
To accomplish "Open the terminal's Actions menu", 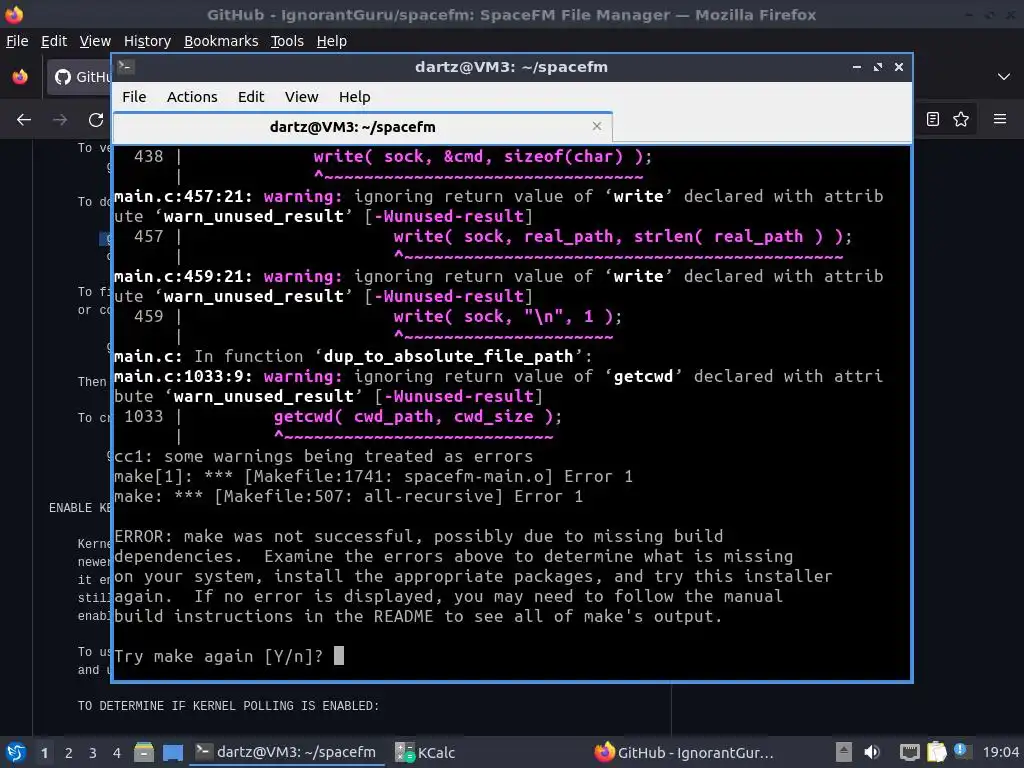I will point(192,97).
